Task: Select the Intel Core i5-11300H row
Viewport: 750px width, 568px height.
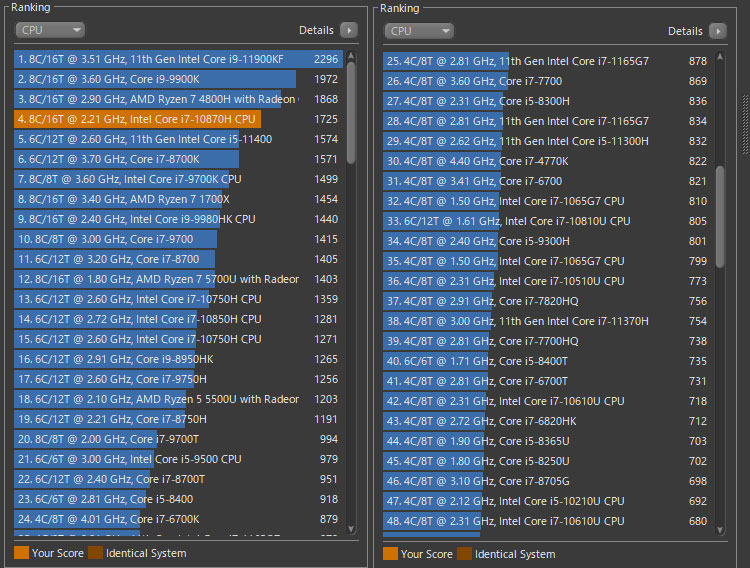Action: click(x=548, y=141)
